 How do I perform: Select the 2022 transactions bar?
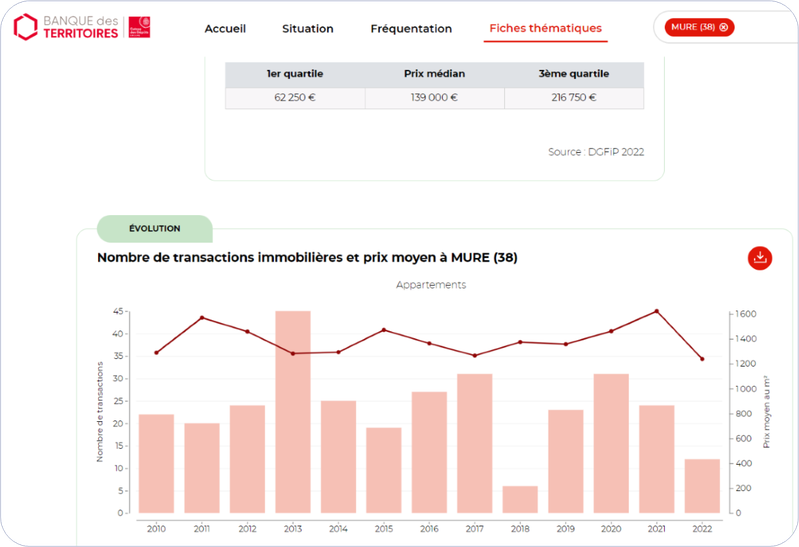[702, 486]
